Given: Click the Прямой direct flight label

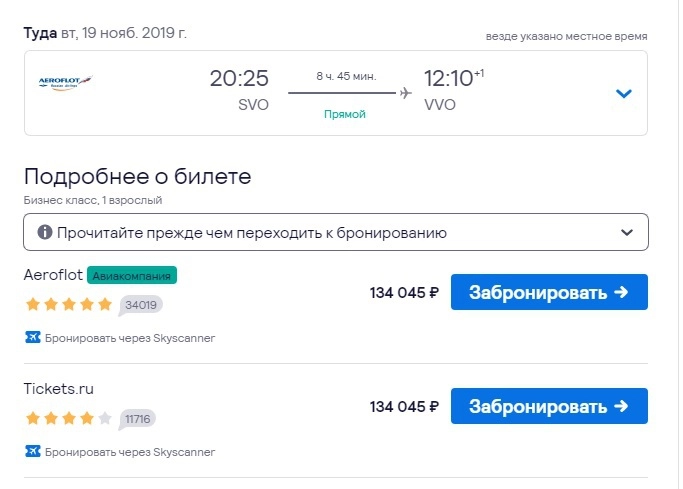Looking at the screenshot, I should click(x=345, y=114).
